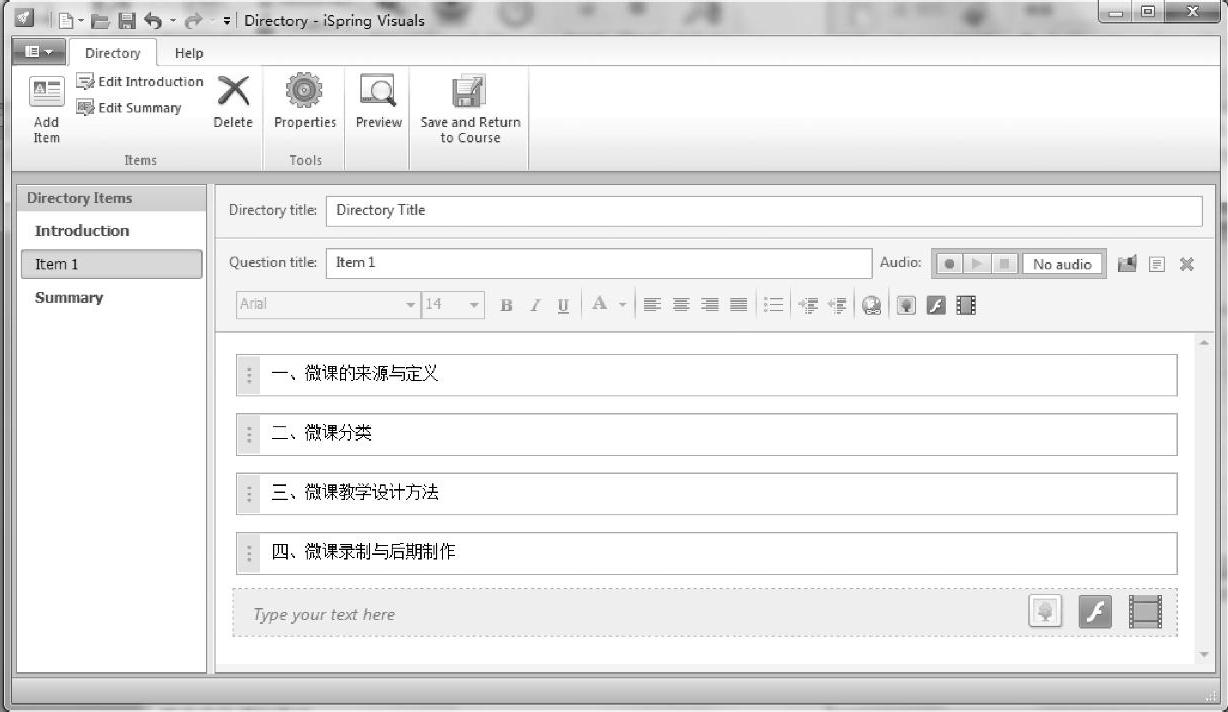Image resolution: width=1228 pixels, height=712 pixels.
Task: Insert video filmstrip from formatting toolbar
Action: pos(966,305)
